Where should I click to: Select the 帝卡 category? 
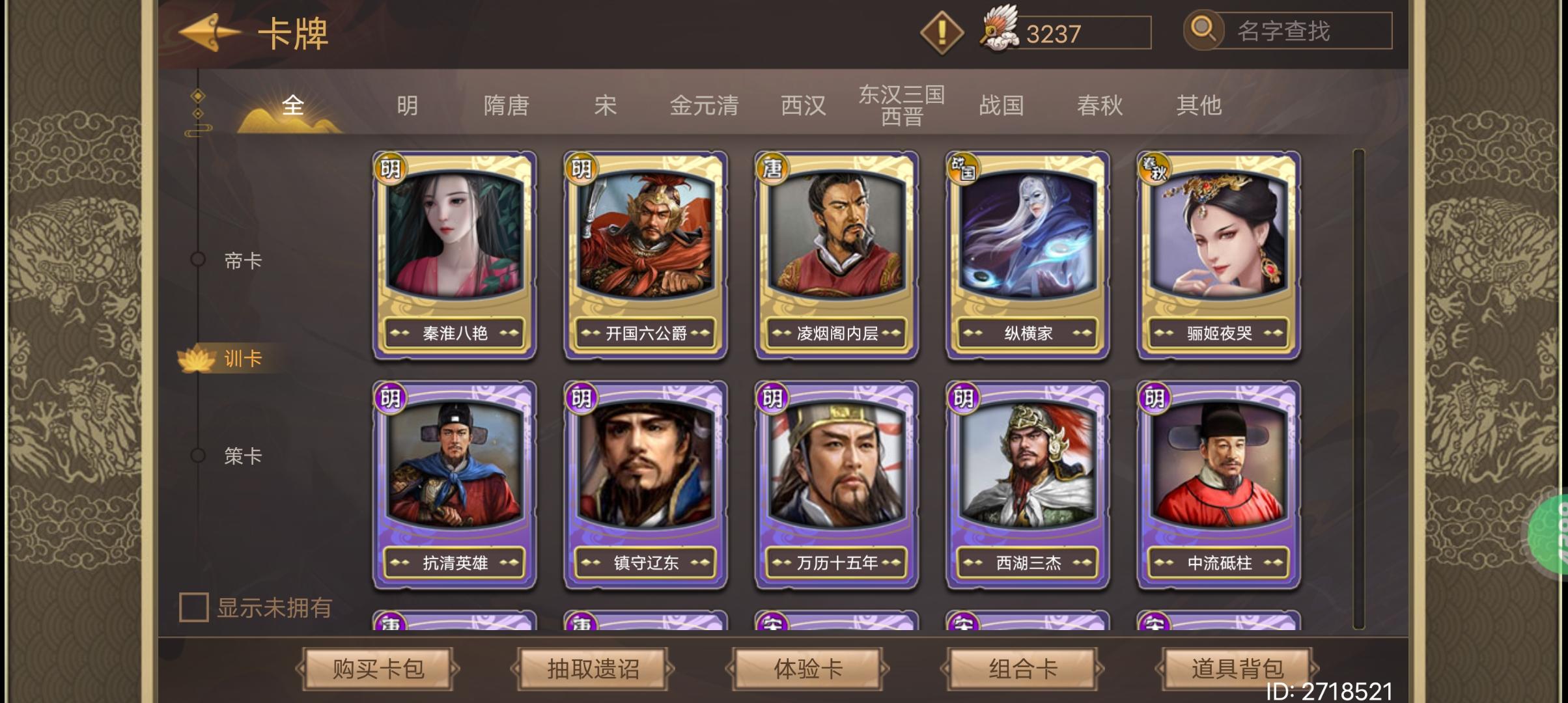[x=242, y=261]
